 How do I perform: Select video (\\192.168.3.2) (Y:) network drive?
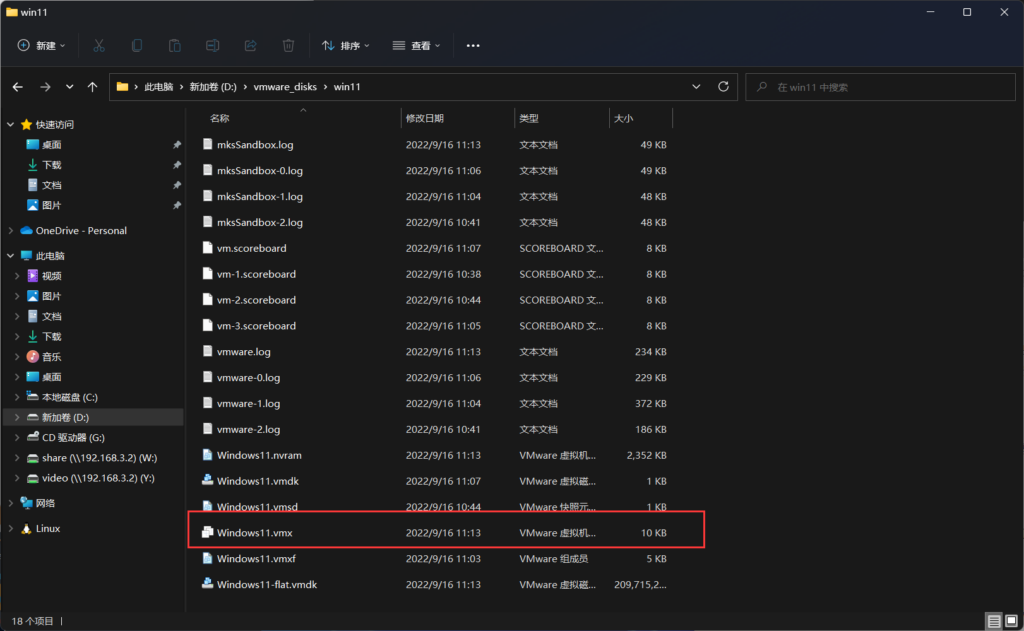[98, 478]
